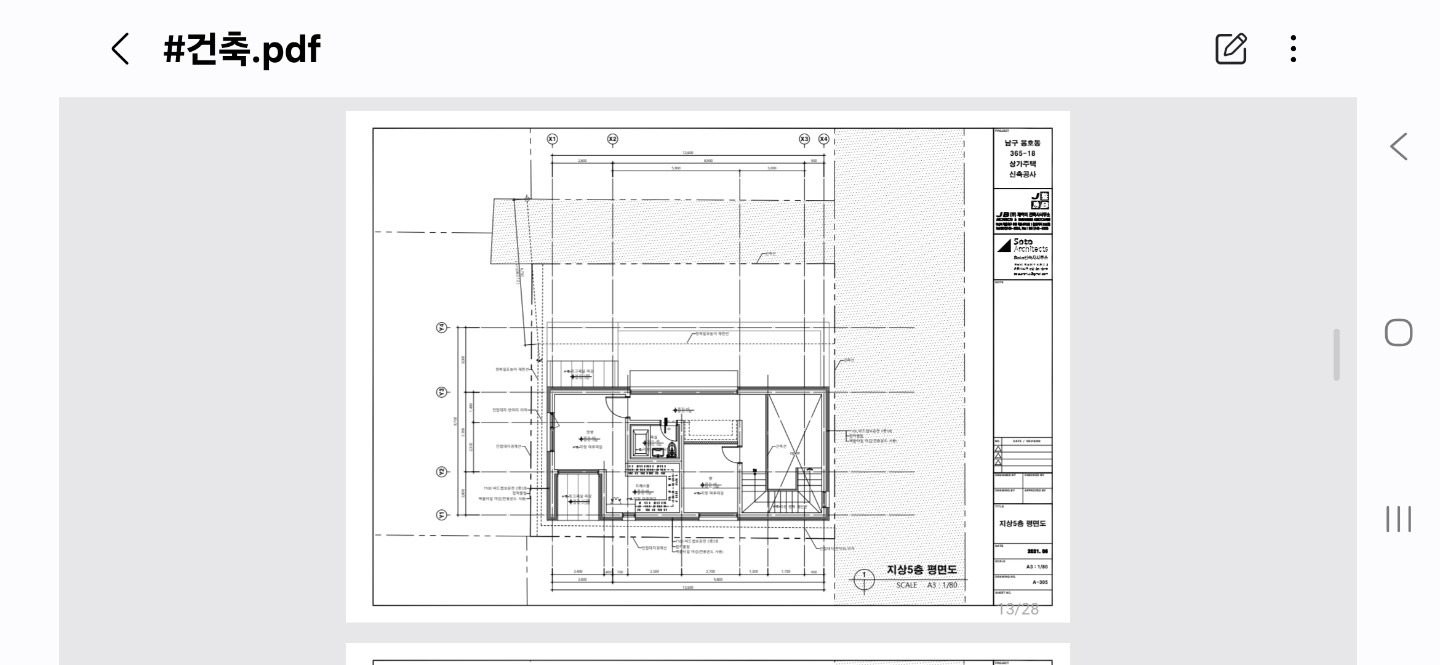Viewport: 1440px width, 665px height.
Task: Tap the X1 grid marker circle
Action: pos(552,139)
